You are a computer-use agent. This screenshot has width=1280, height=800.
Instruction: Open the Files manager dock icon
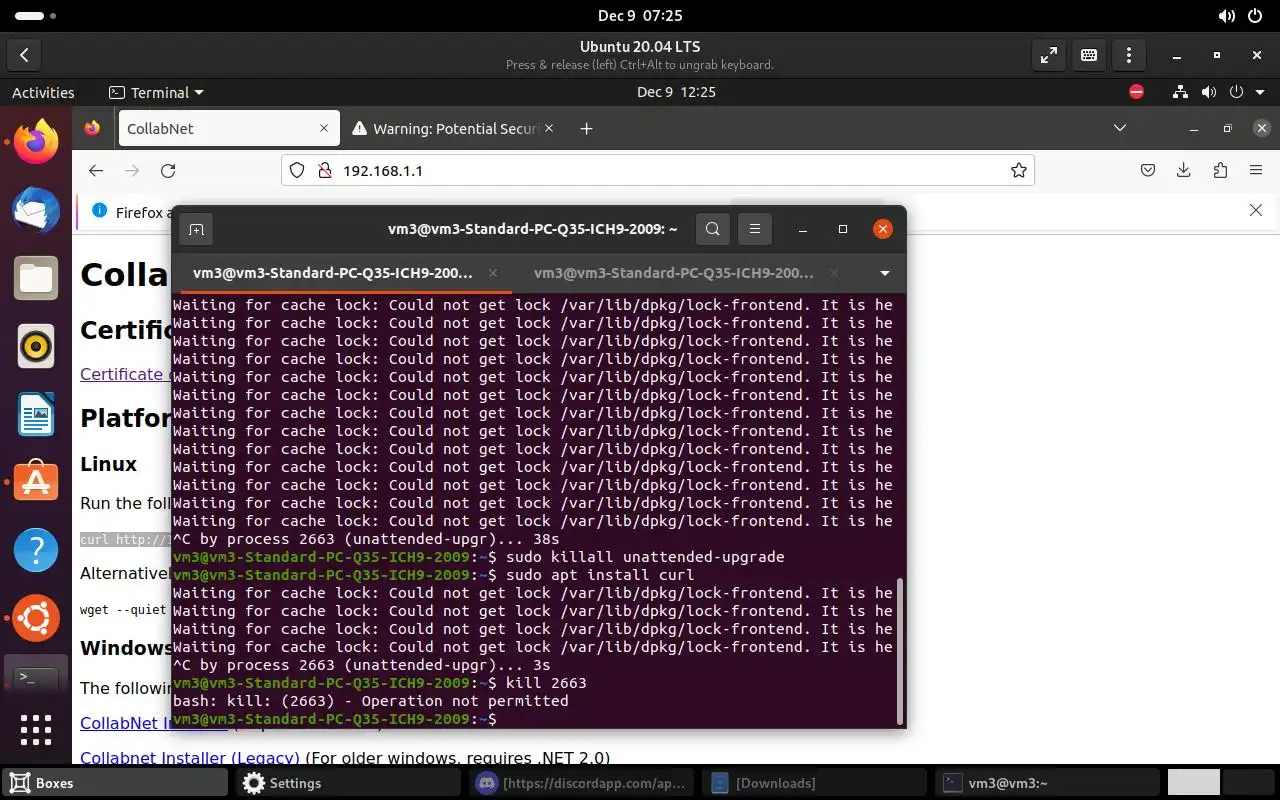(x=36, y=277)
